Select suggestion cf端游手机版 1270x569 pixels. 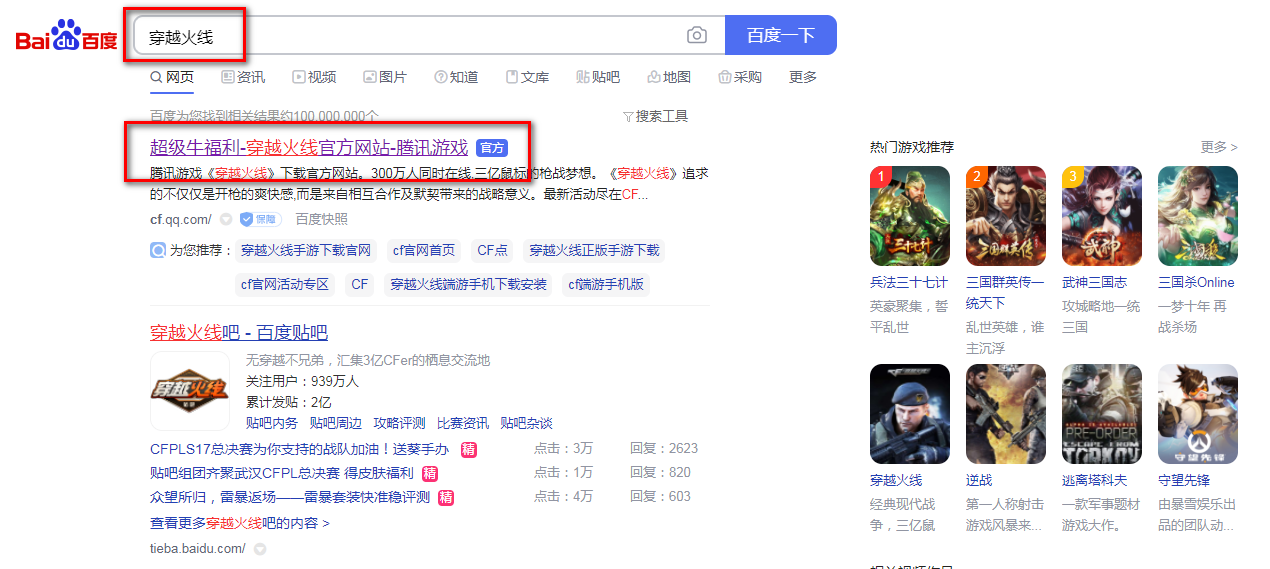(x=606, y=284)
